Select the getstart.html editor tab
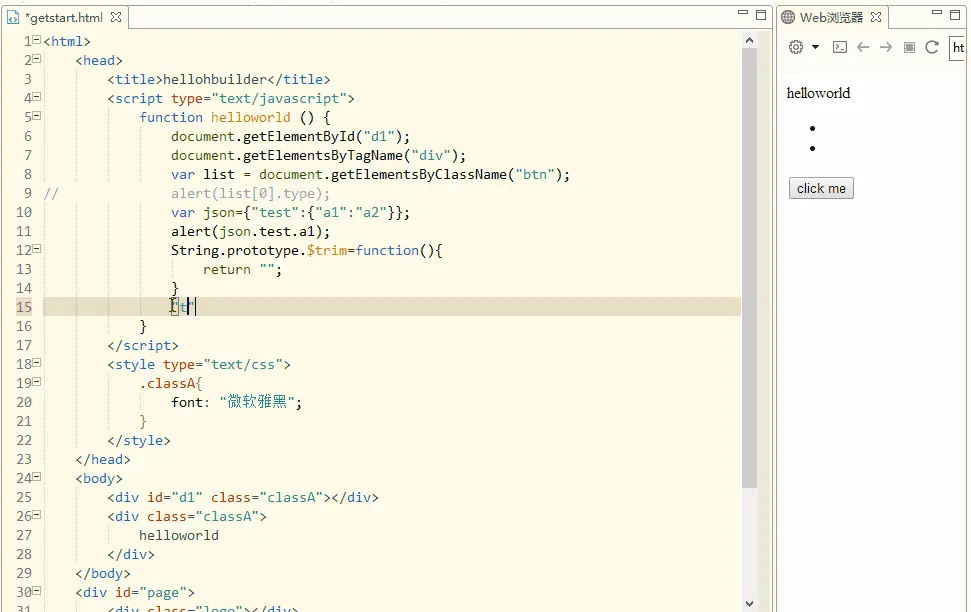 [66, 17]
